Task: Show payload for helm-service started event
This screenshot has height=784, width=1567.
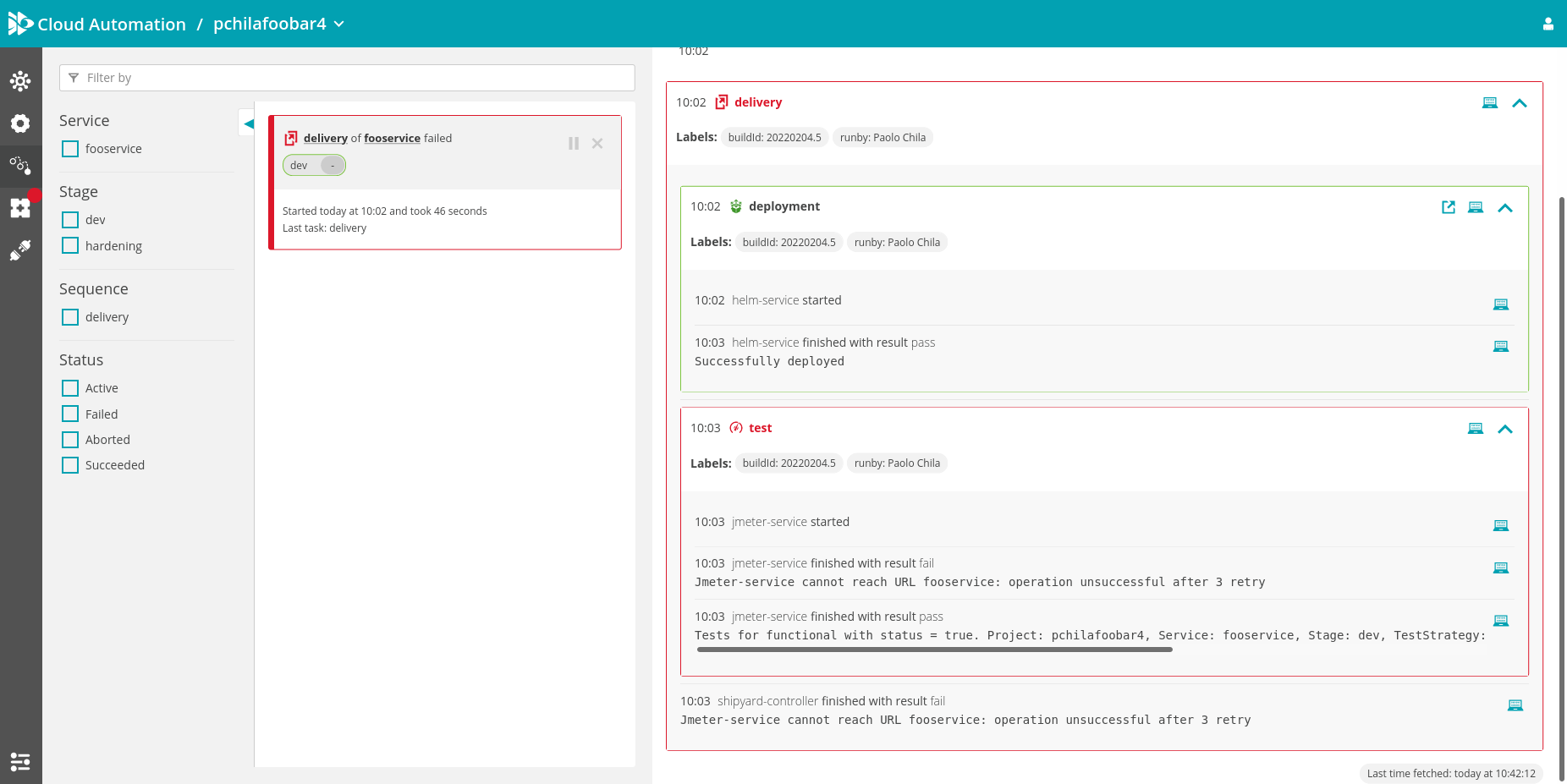Action: coord(1501,304)
